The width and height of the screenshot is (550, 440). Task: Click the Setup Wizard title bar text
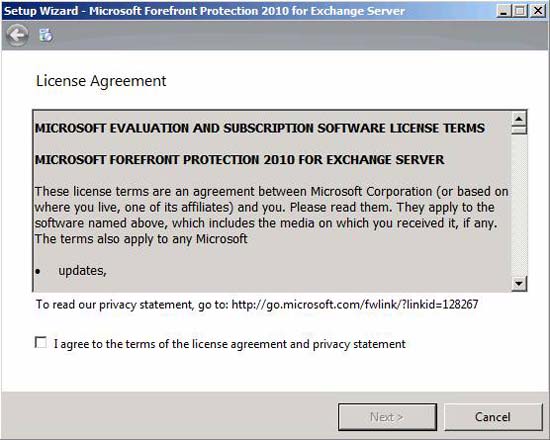(204, 11)
